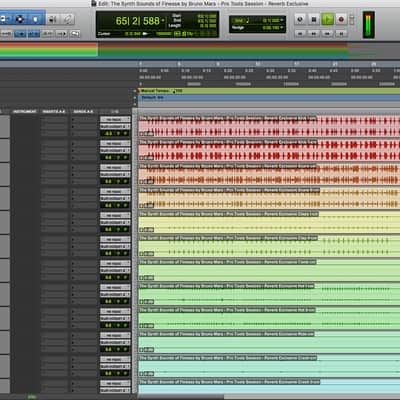This screenshot has width=400, height=400.
Task: Arm the red Record transport button
Action: (341, 19)
